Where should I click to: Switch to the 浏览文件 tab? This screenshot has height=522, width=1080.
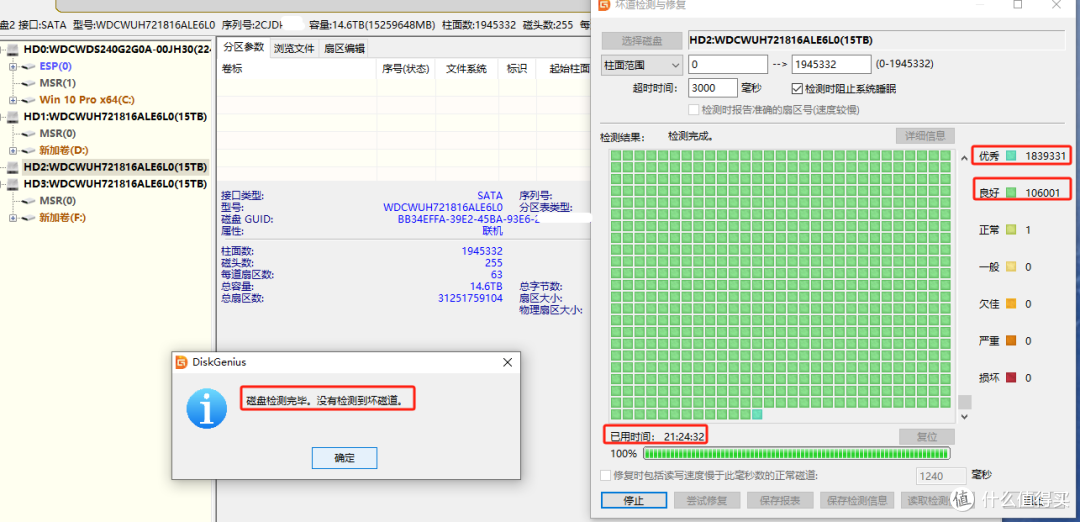tap(294, 48)
